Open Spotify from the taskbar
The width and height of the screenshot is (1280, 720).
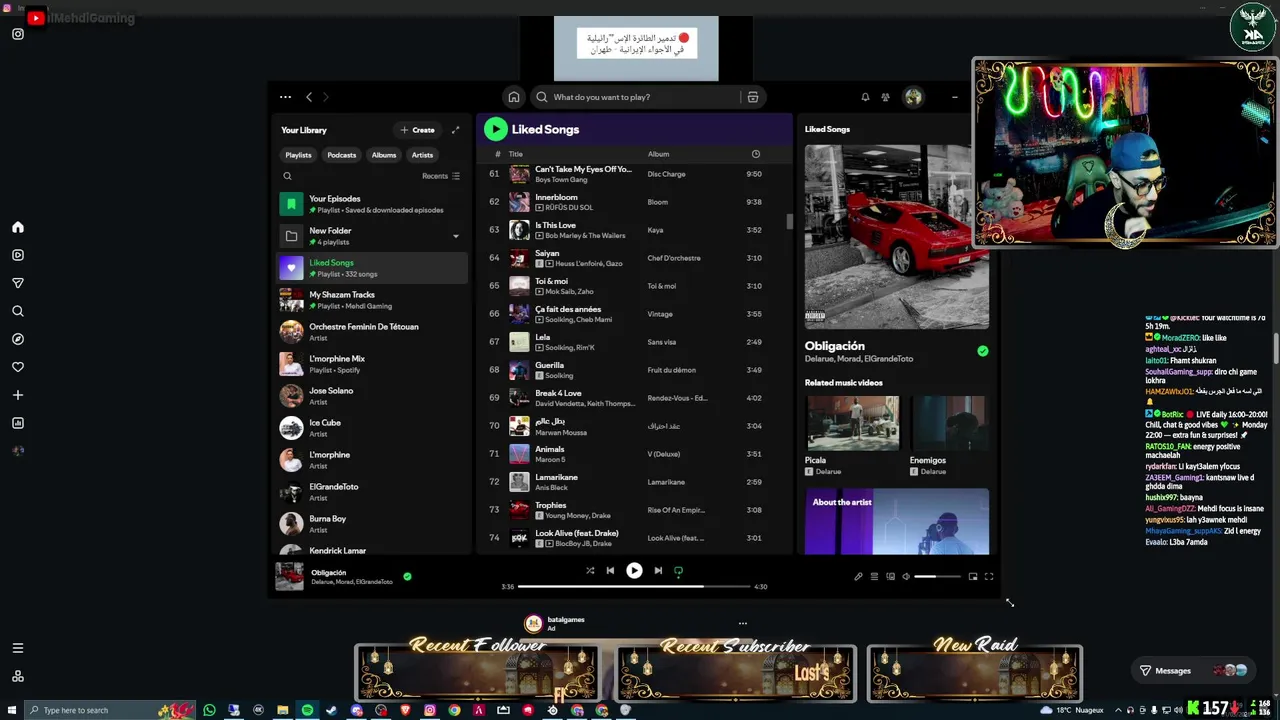pos(307,710)
